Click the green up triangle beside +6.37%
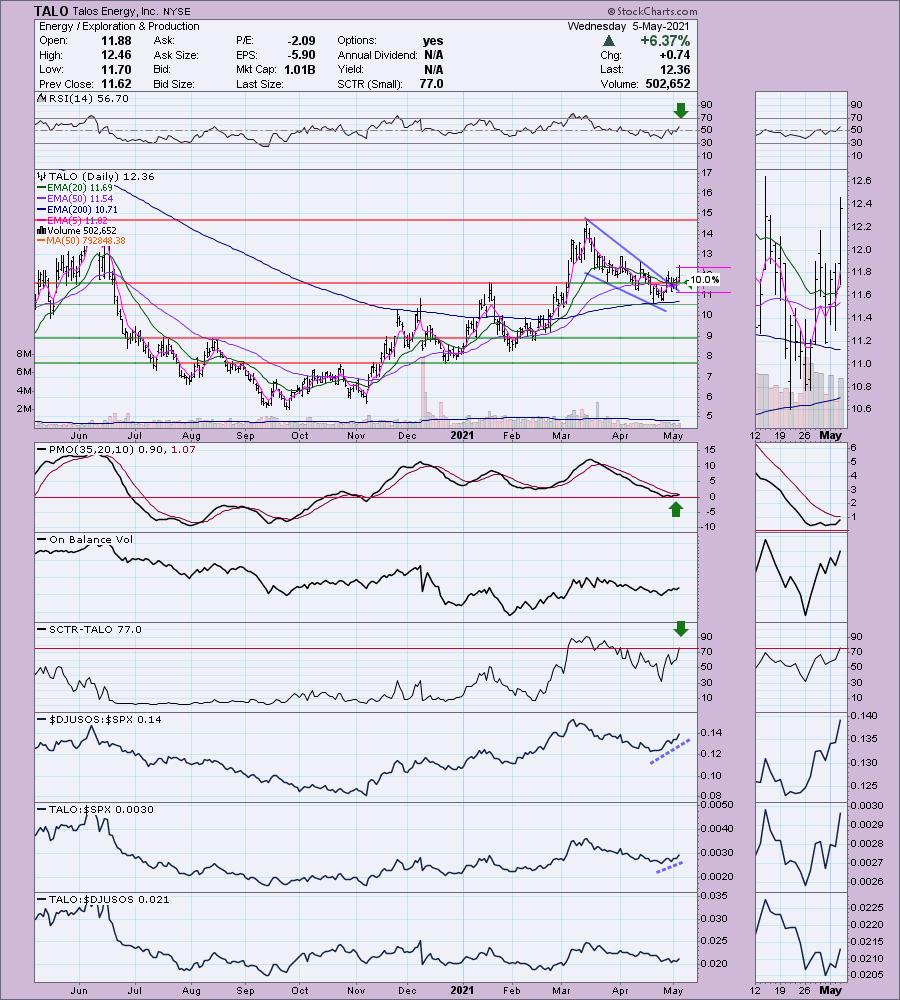Viewport: 900px width, 1000px height. (x=609, y=40)
